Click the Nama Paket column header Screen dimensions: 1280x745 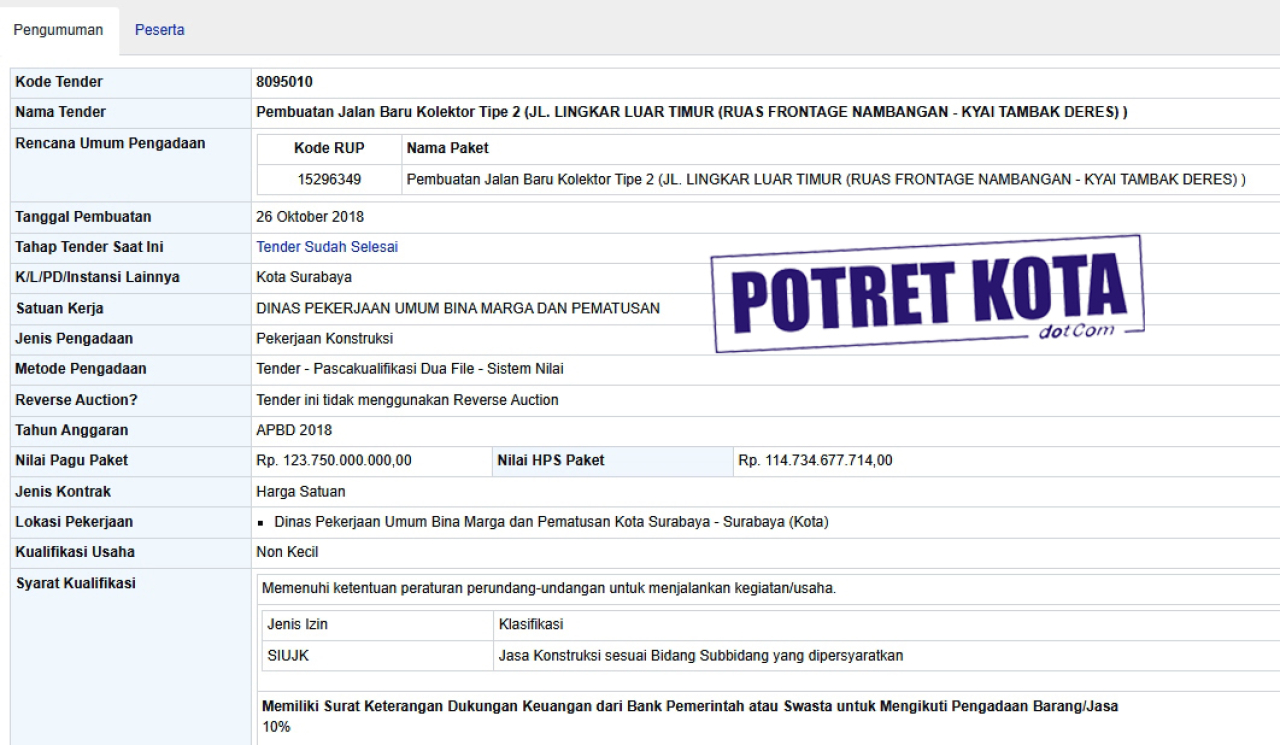point(447,148)
